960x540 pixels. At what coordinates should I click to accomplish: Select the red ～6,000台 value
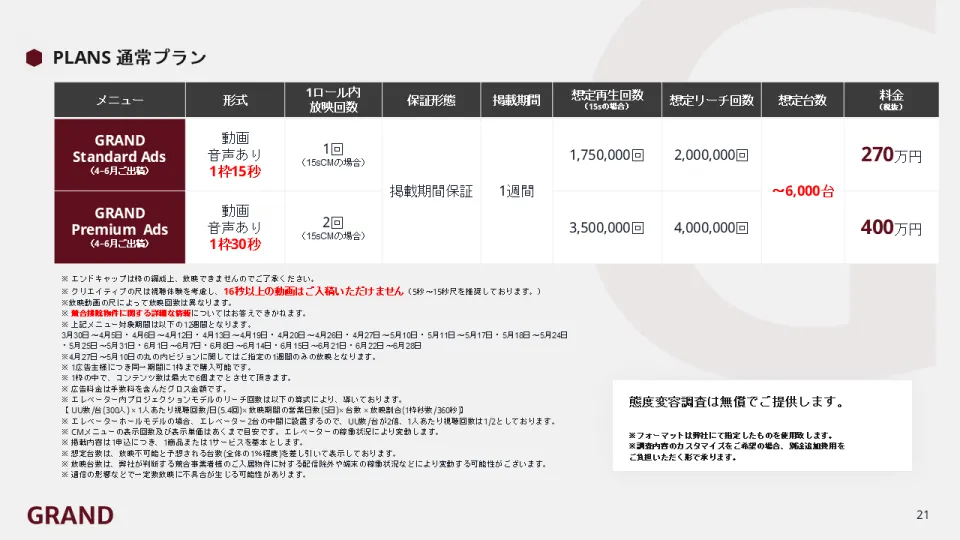coord(802,191)
